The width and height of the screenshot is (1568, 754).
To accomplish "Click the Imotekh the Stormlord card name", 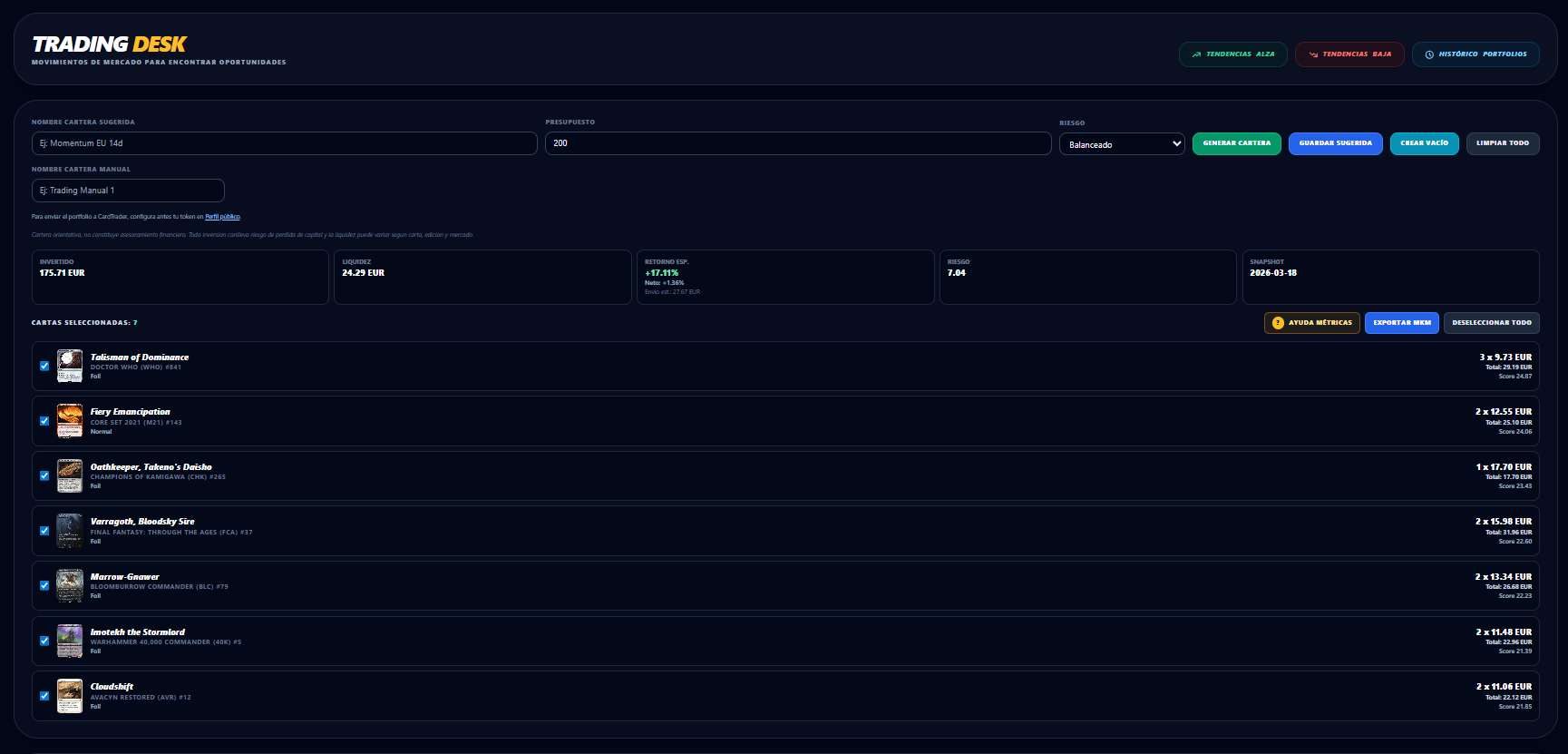I will click(138, 632).
